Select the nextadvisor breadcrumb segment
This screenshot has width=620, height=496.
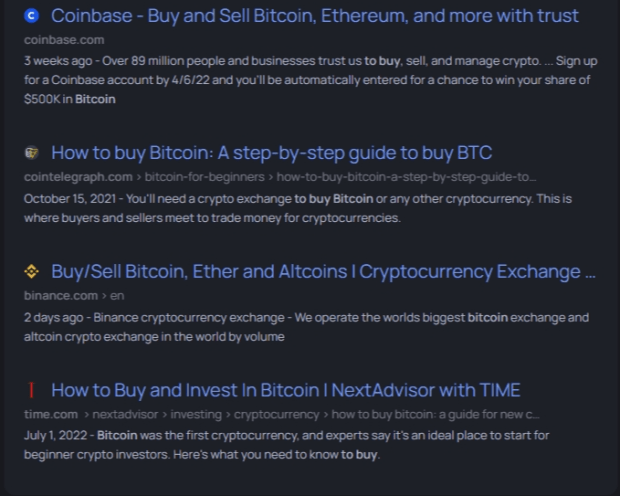pyautogui.click(x=126, y=413)
